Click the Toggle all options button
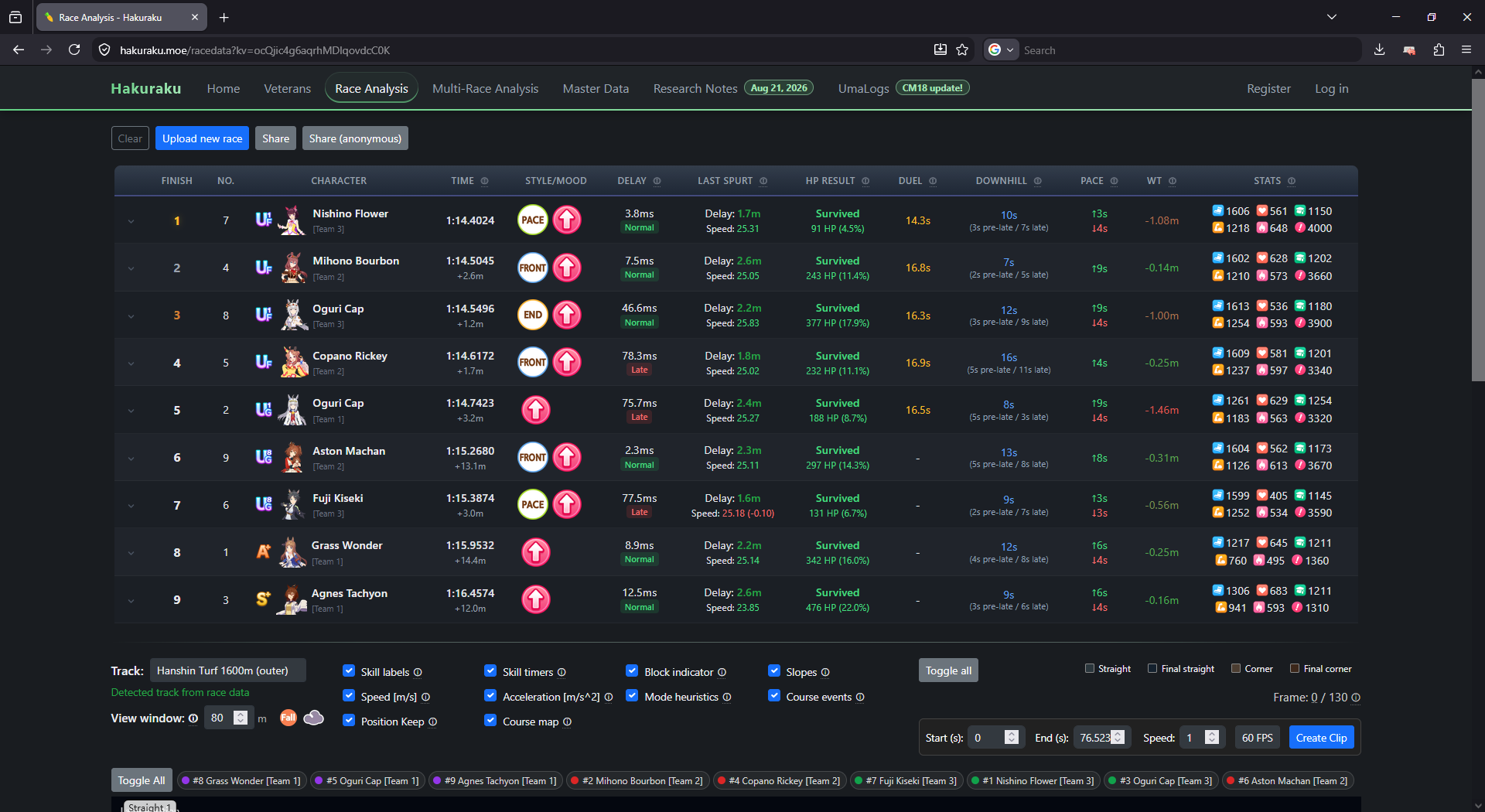The height and width of the screenshot is (812, 1485). click(948, 670)
